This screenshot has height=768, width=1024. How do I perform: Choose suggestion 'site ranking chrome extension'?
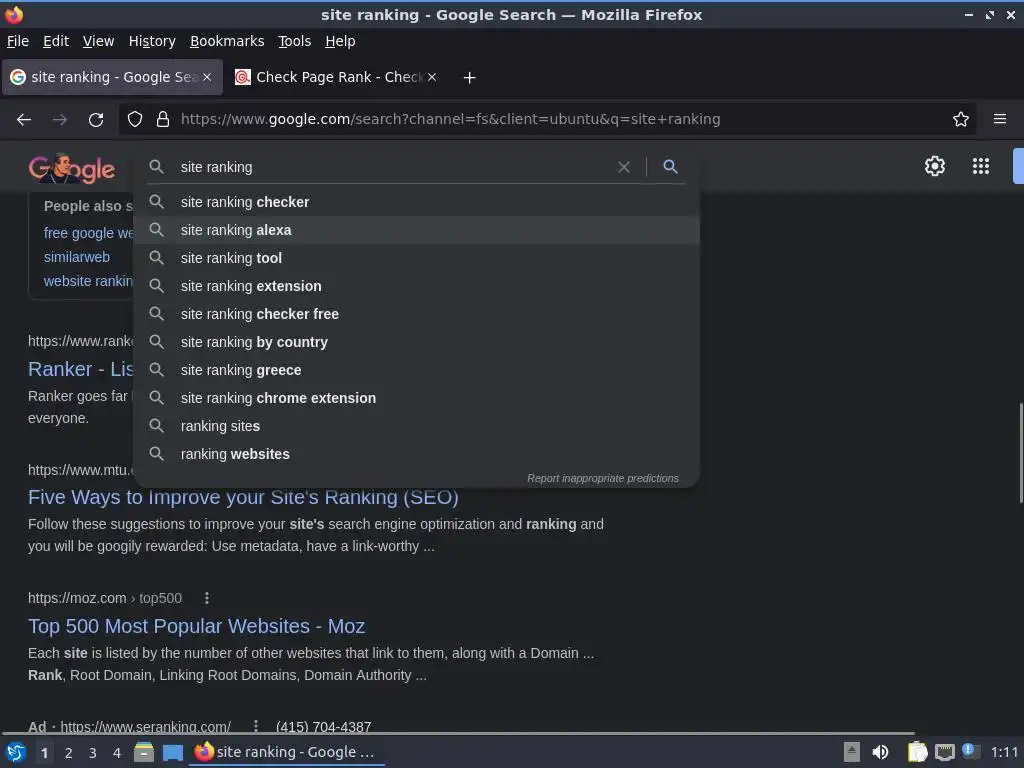tap(417, 398)
